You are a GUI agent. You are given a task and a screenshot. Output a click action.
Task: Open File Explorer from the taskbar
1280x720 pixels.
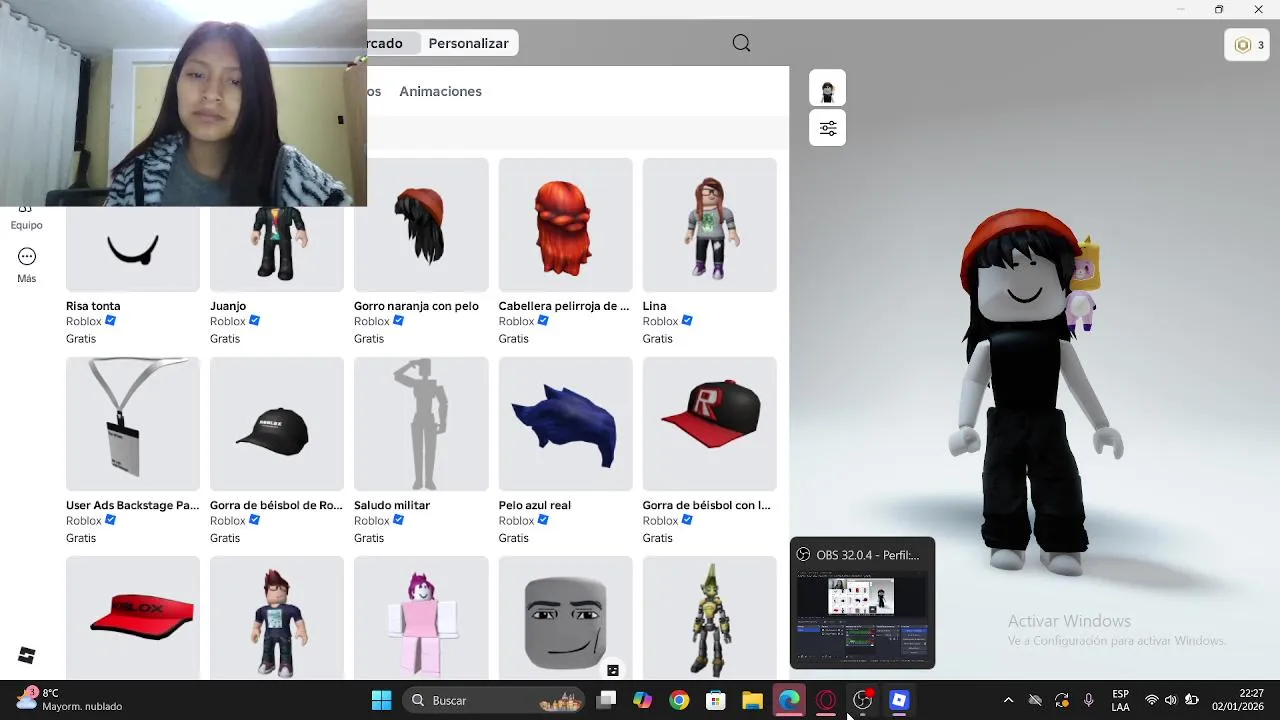(752, 700)
